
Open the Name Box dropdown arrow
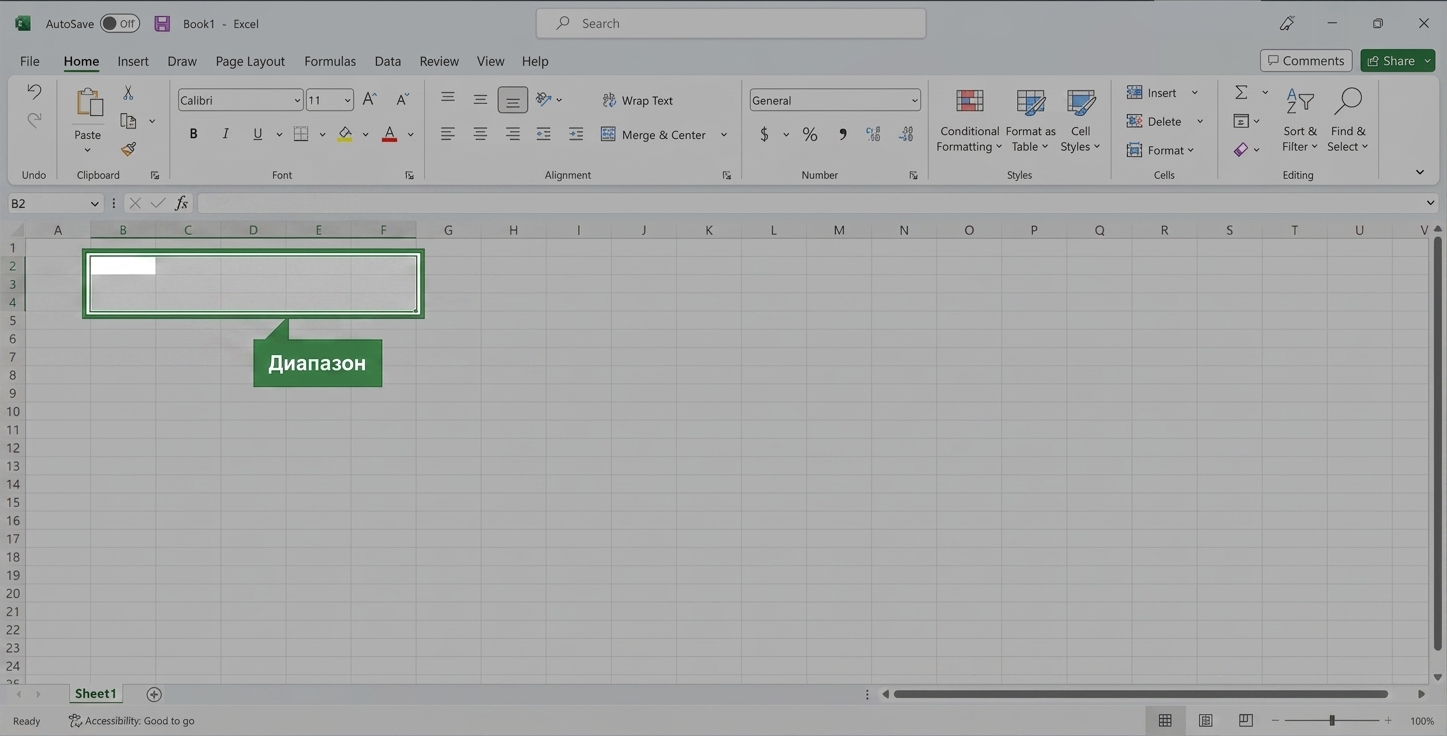point(95,203)
